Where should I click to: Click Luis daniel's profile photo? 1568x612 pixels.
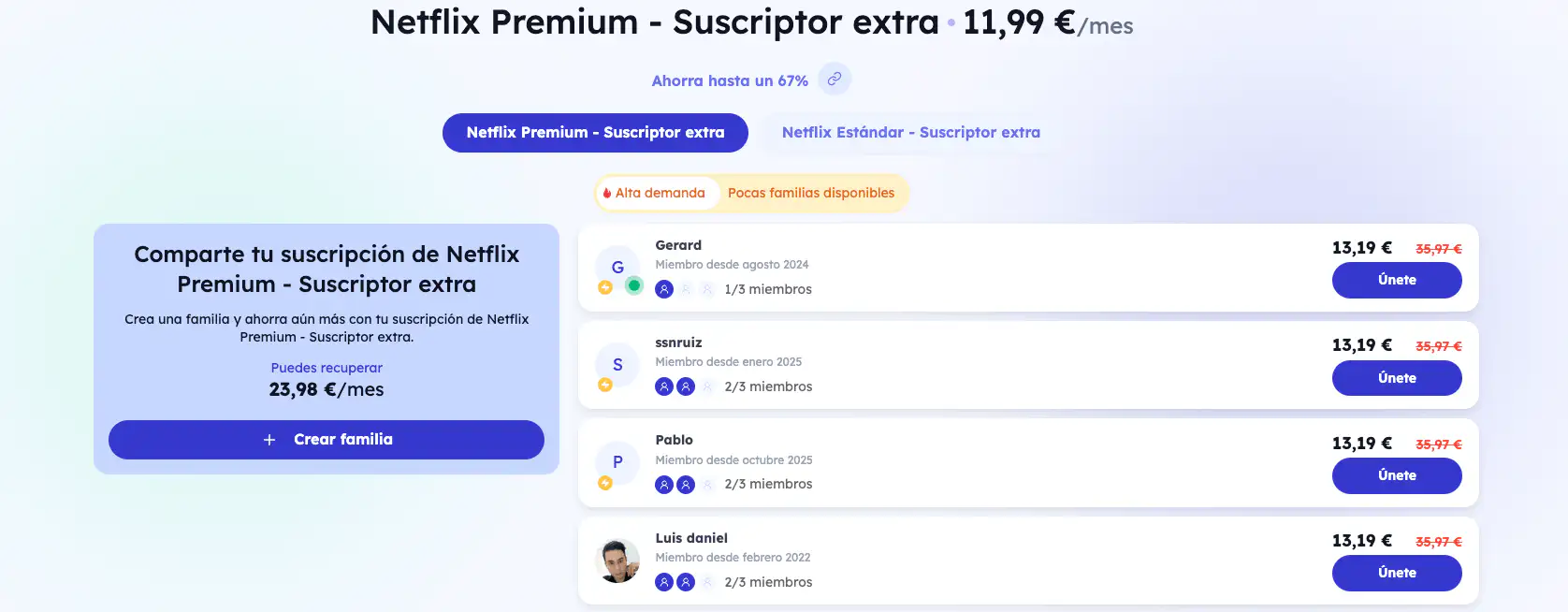click(x=617, y=560)
